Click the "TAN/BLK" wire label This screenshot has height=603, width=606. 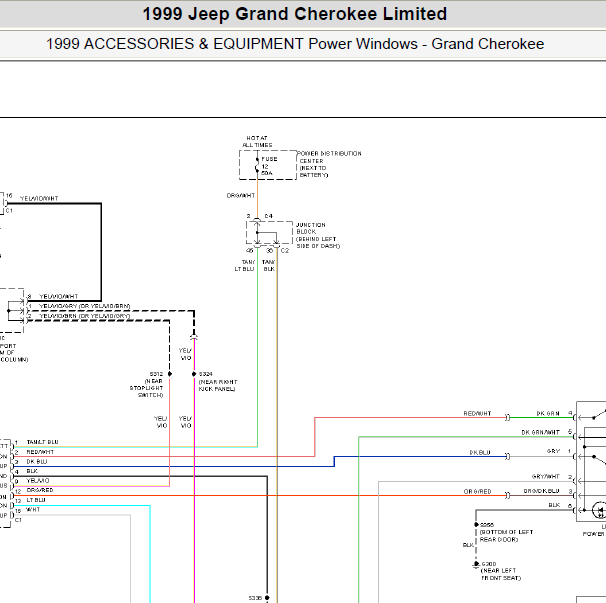269,266
